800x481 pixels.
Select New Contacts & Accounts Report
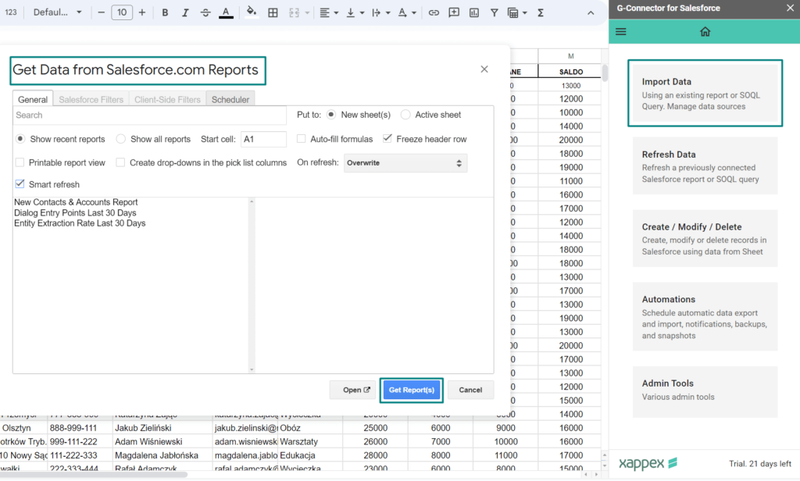pos(76,202)
